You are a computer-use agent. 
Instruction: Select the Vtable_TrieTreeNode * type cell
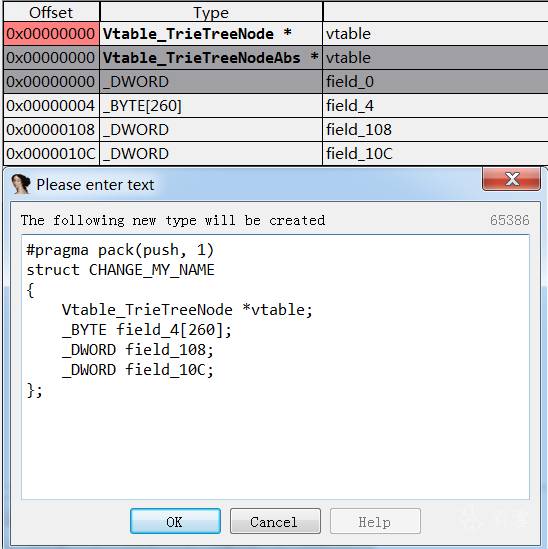(211, 34)
